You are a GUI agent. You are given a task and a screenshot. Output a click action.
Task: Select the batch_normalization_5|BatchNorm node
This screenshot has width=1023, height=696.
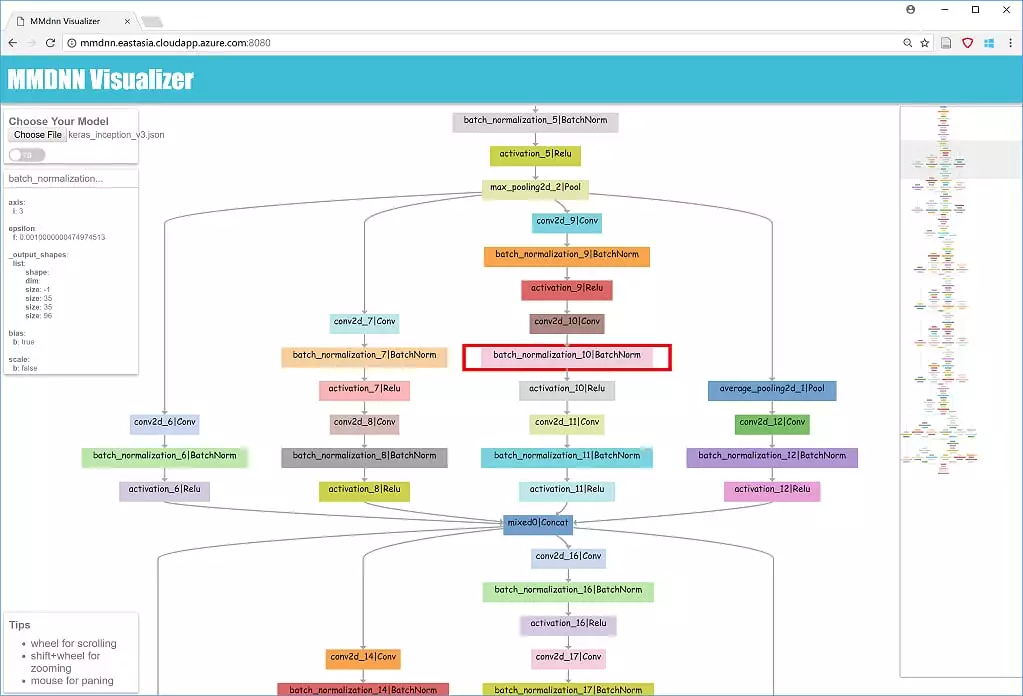pos(536,121)
